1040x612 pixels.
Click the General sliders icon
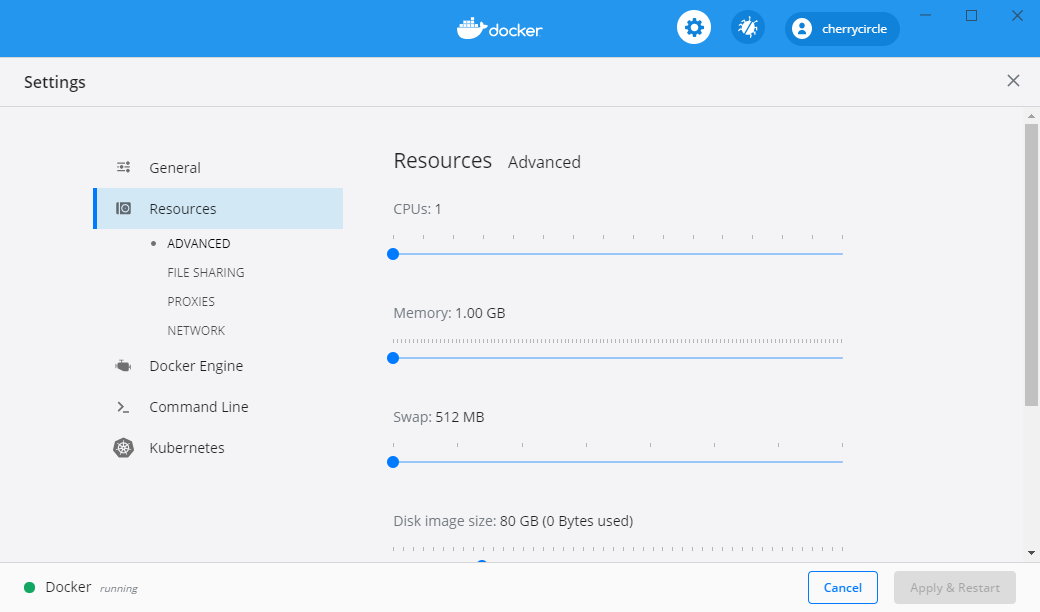[123, 167]
